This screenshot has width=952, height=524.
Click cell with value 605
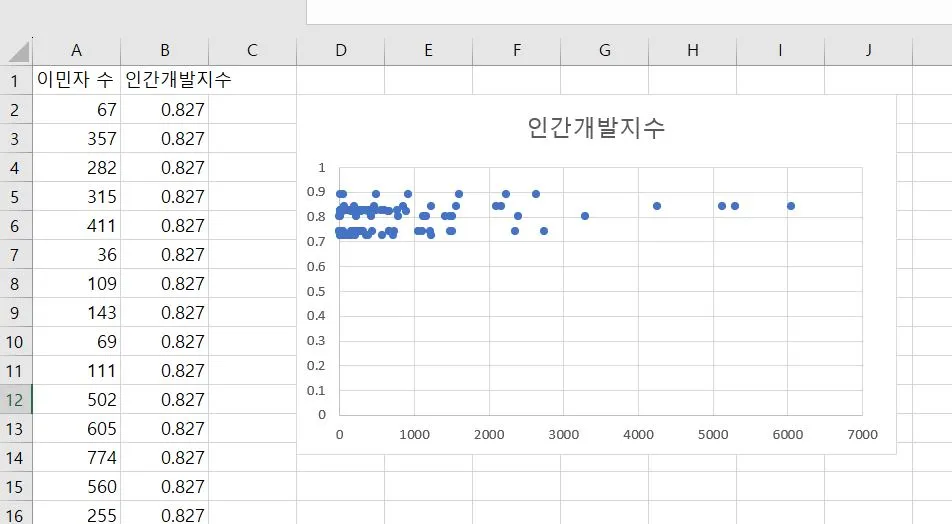click(x=76, y=429)
